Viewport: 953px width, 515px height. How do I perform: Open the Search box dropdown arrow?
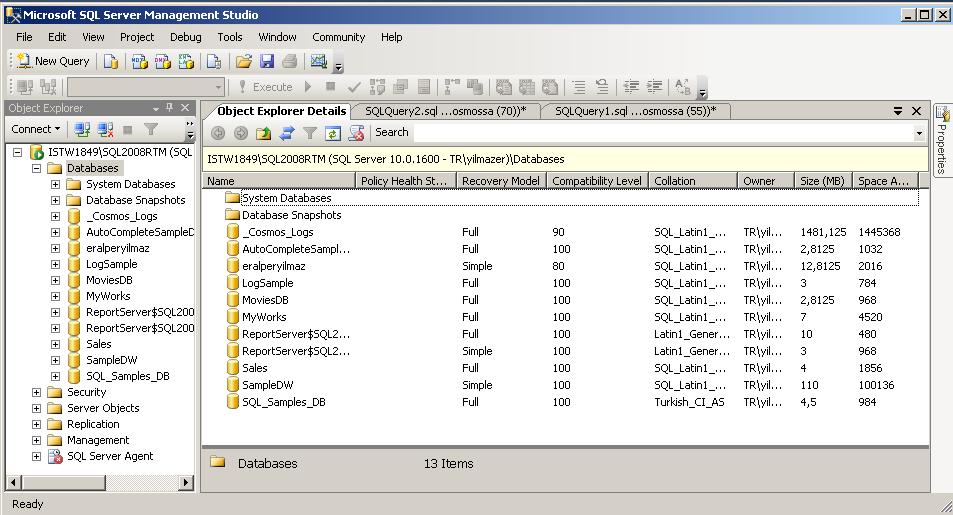[x=919, y=133]
